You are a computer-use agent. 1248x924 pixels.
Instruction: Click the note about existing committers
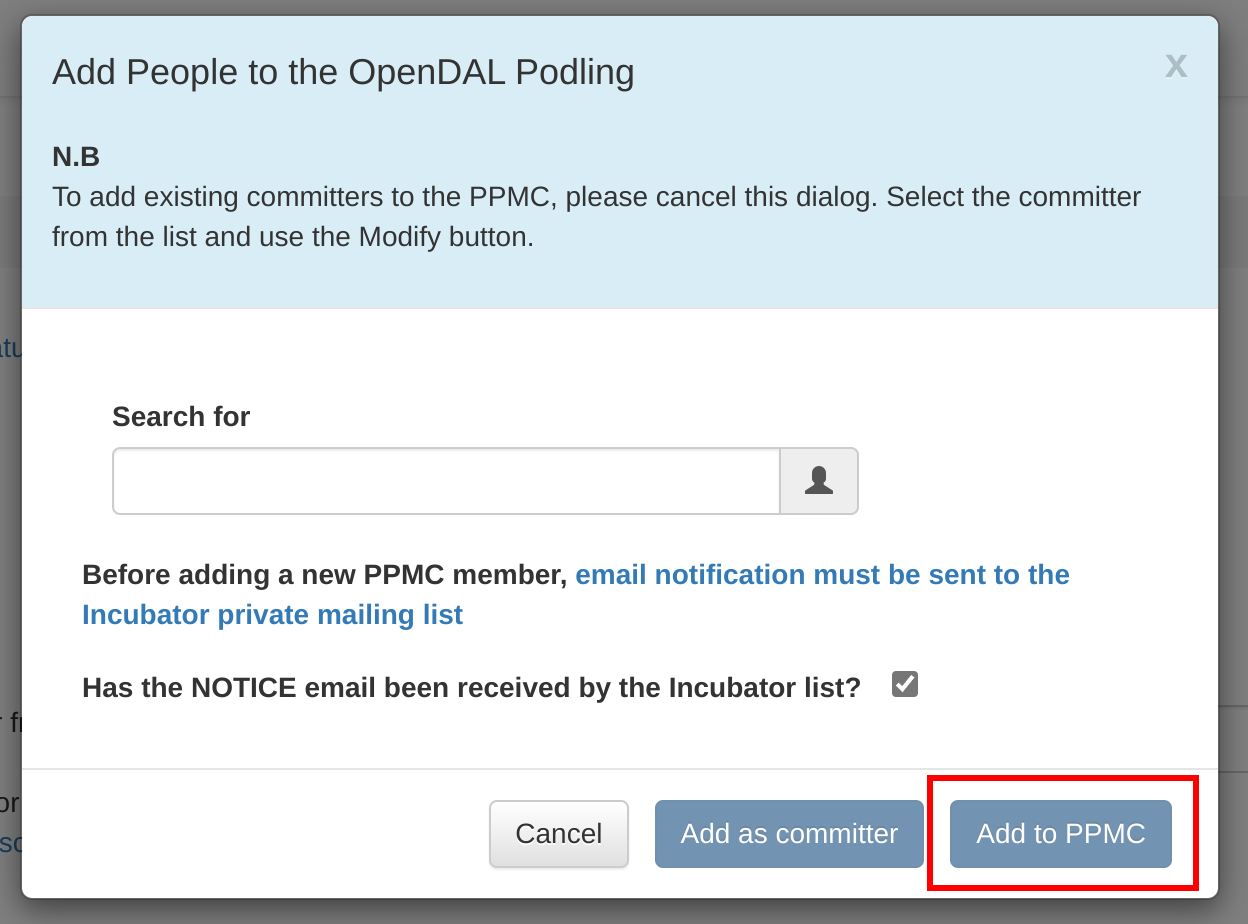[x=596, y=216]
